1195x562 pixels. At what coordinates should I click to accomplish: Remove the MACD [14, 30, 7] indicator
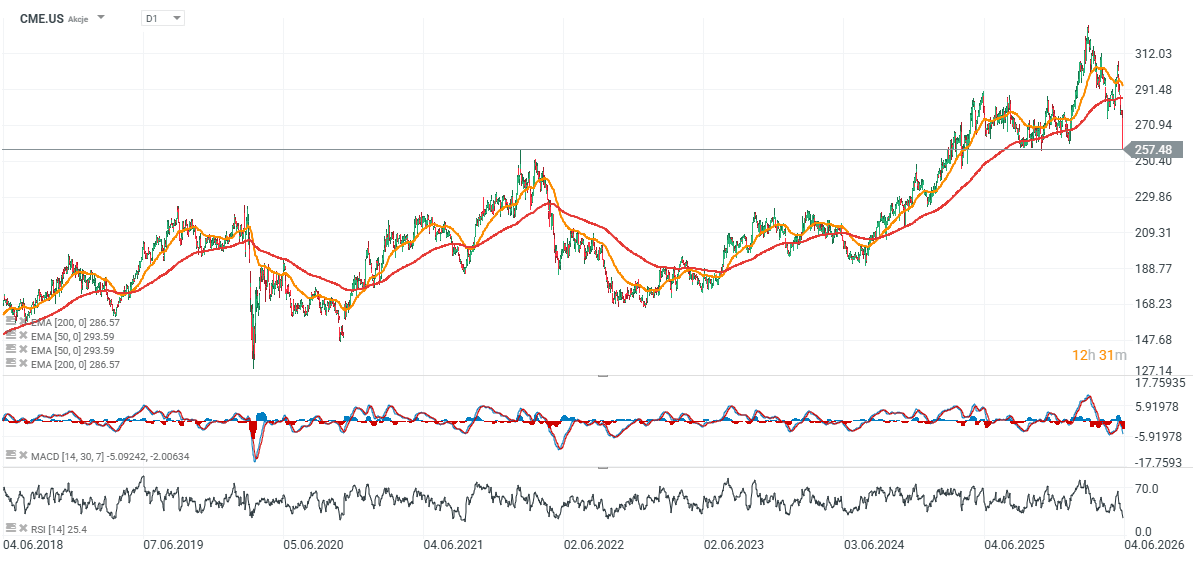(24, 456)
